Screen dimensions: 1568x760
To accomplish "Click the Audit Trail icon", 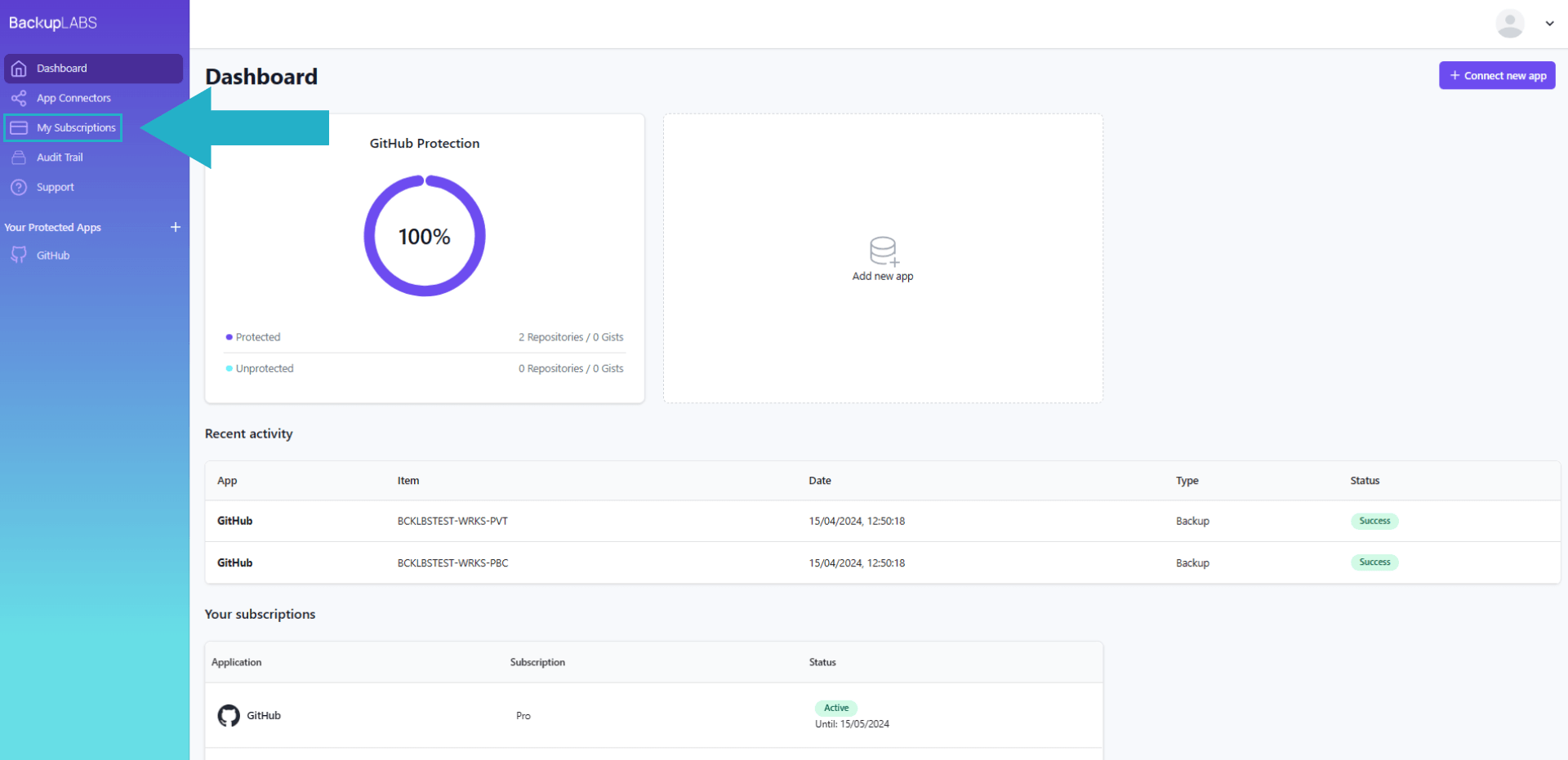I will (19, 158).
